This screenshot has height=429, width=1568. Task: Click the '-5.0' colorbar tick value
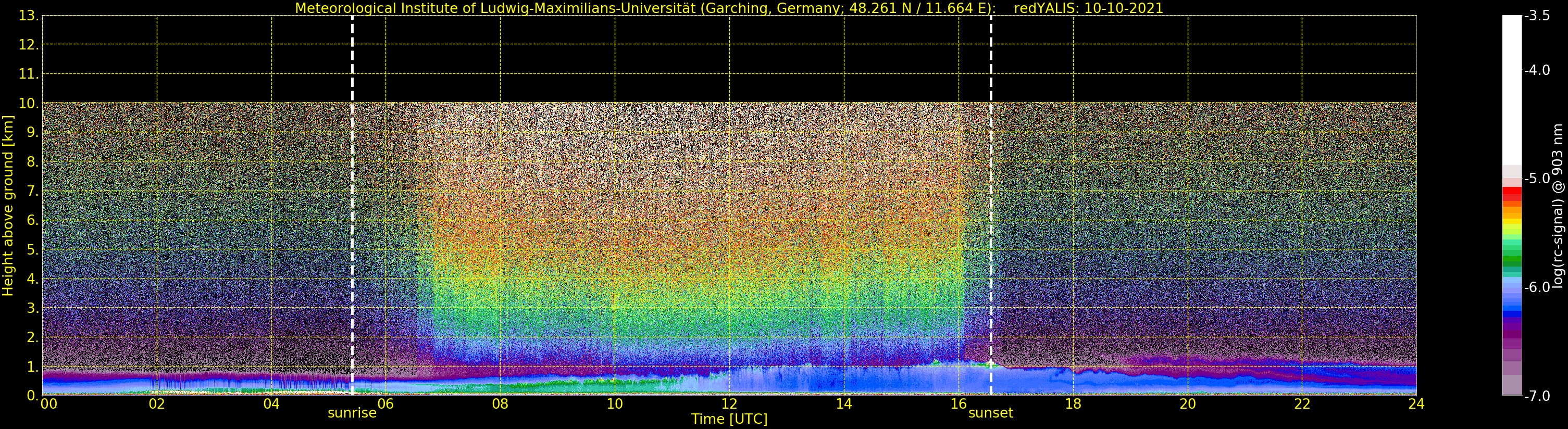(1537, 179)
